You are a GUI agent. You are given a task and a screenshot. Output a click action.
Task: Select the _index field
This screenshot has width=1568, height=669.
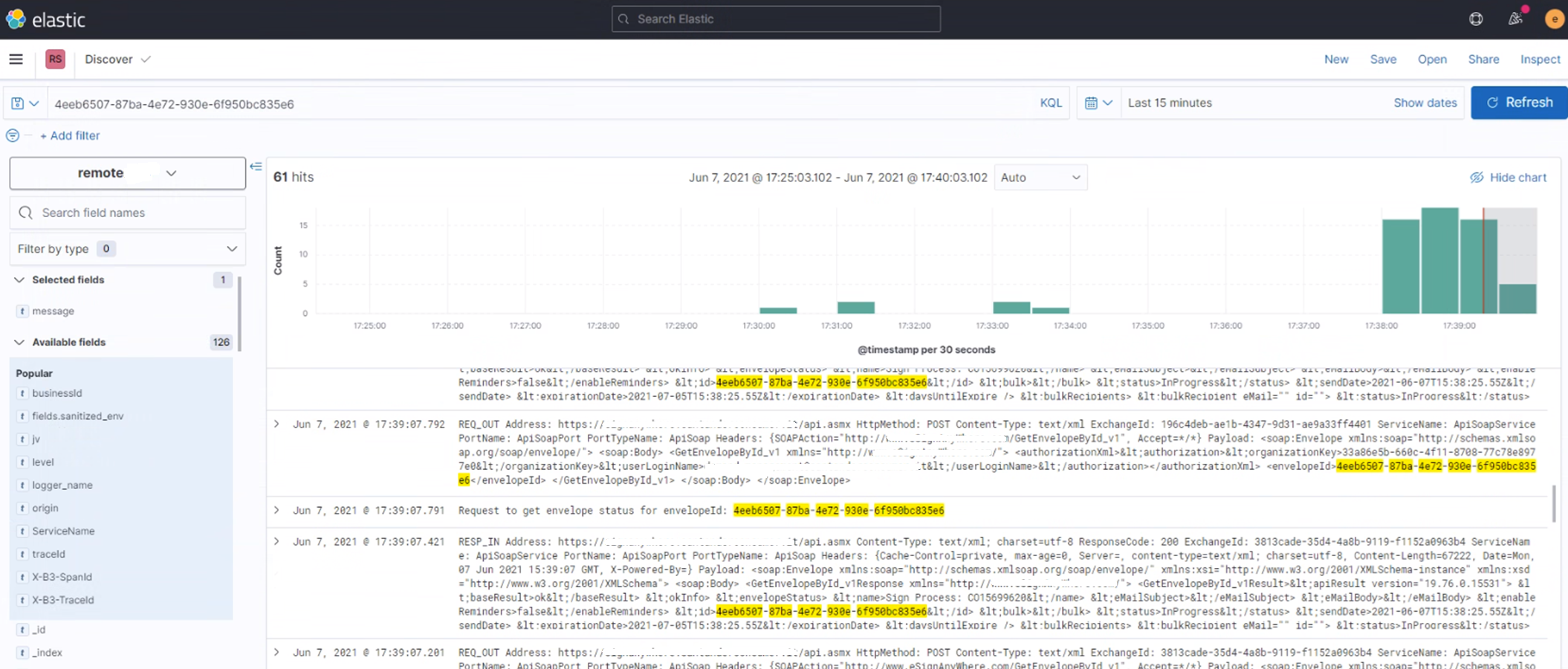tap(47, 653)
